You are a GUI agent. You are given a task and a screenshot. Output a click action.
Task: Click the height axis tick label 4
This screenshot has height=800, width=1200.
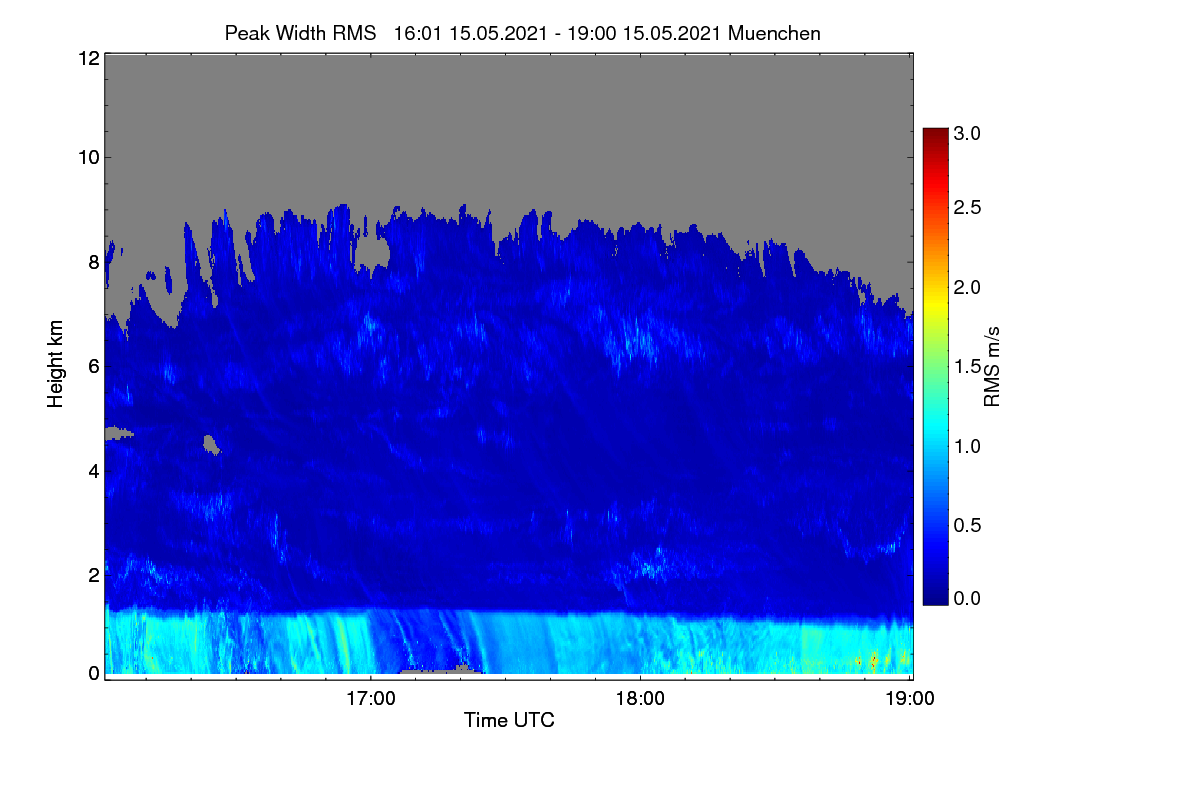[93, 471]
